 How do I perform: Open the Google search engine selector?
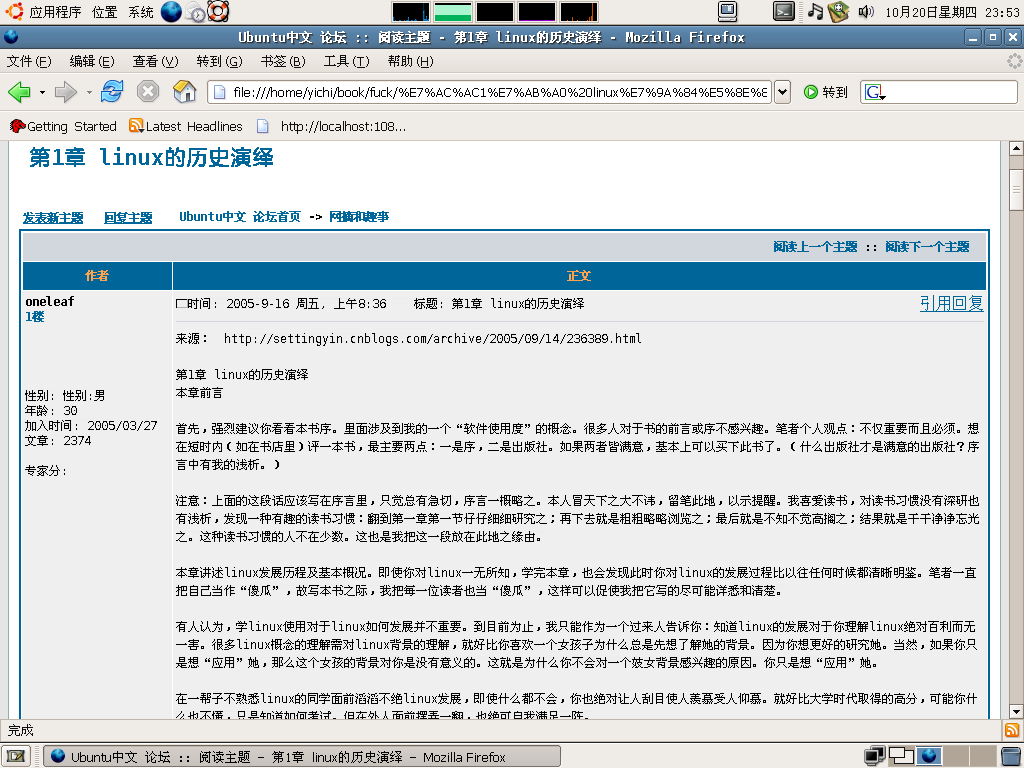pyautogui.click(x=875, y=92)
